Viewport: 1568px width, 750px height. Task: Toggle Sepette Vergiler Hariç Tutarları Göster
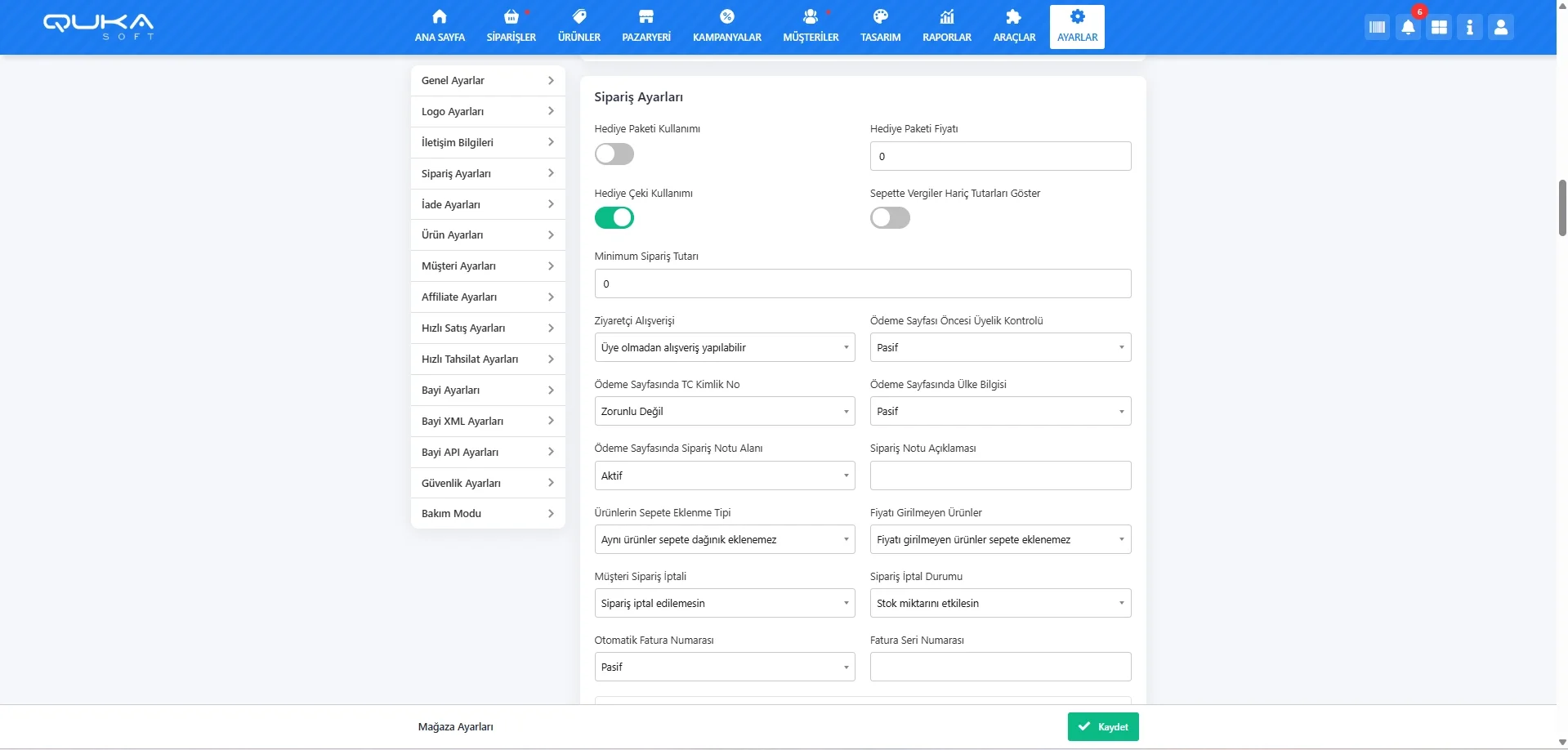[890, 218]
